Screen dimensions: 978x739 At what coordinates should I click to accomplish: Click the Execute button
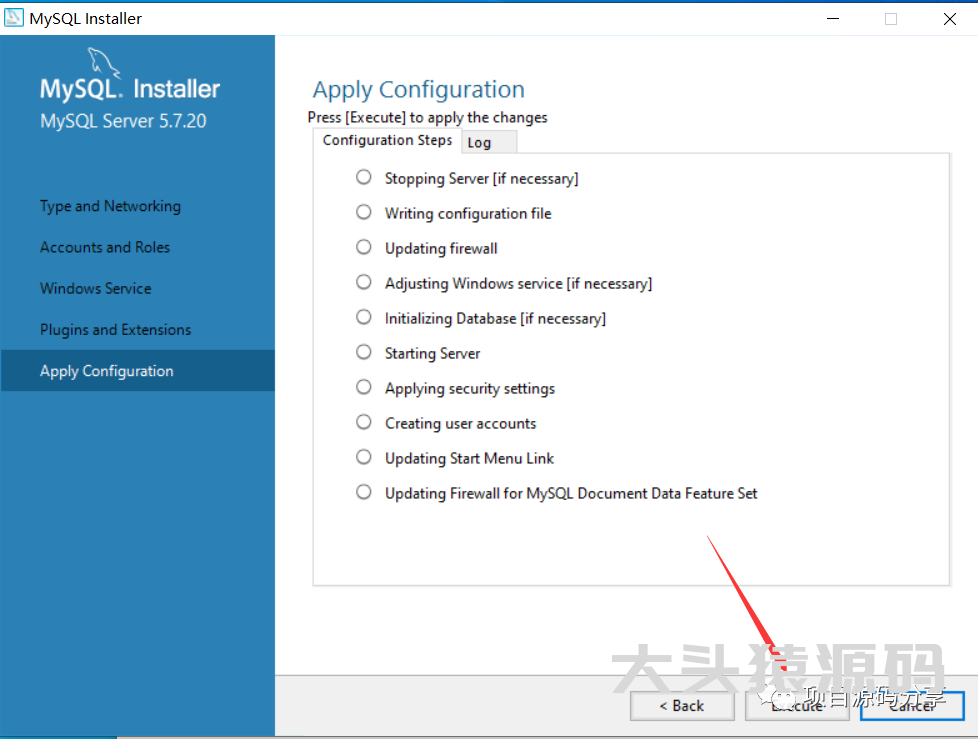(x=797, y=705)
